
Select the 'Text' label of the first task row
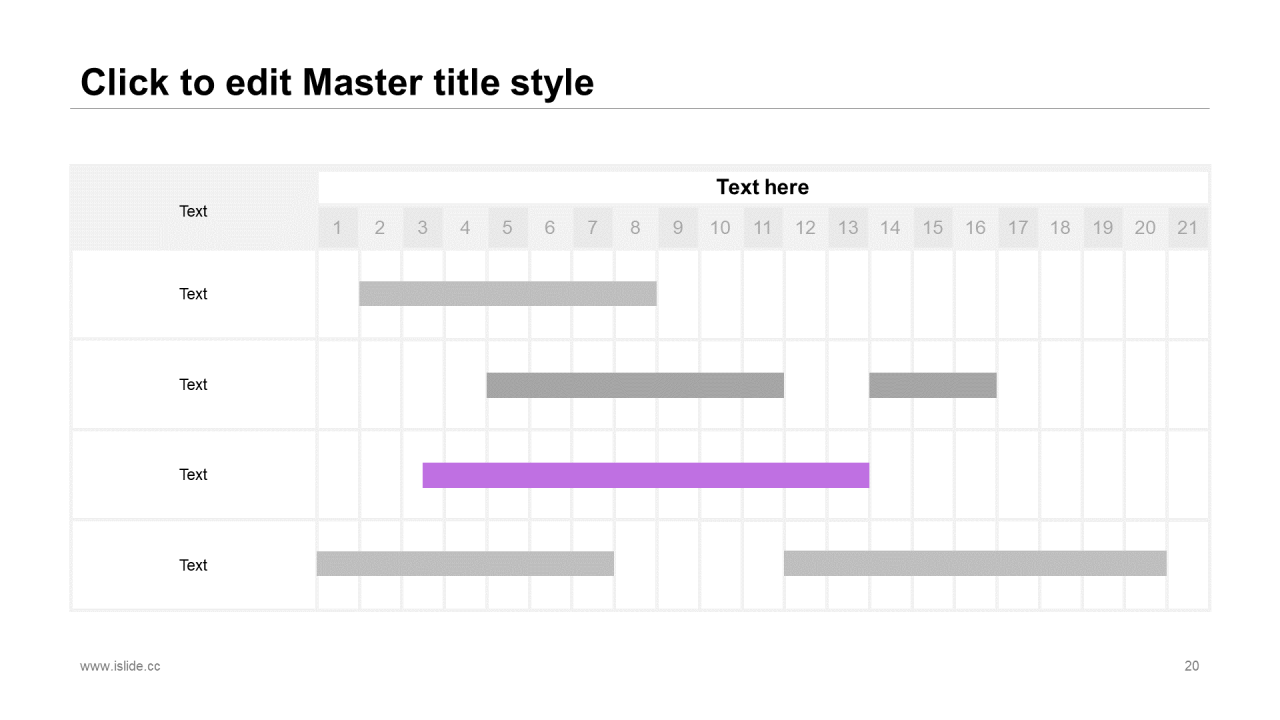[x=193, y=294]
